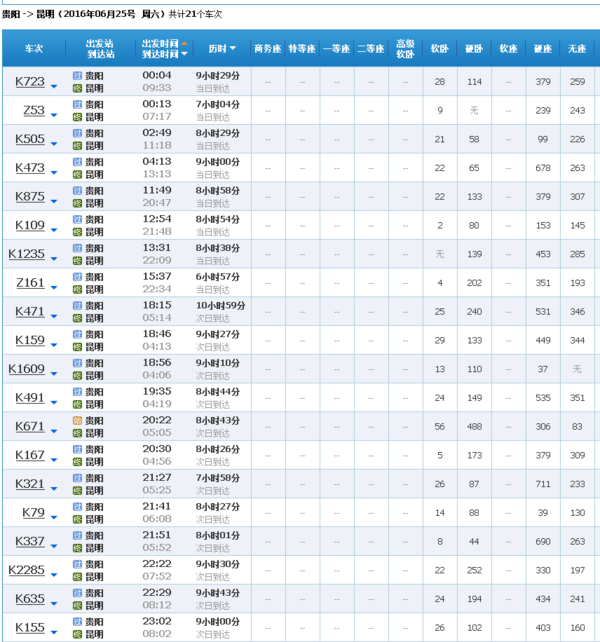Click the orange origin-station icon in the K671 row
600x642 pixels.
[78, 421]
